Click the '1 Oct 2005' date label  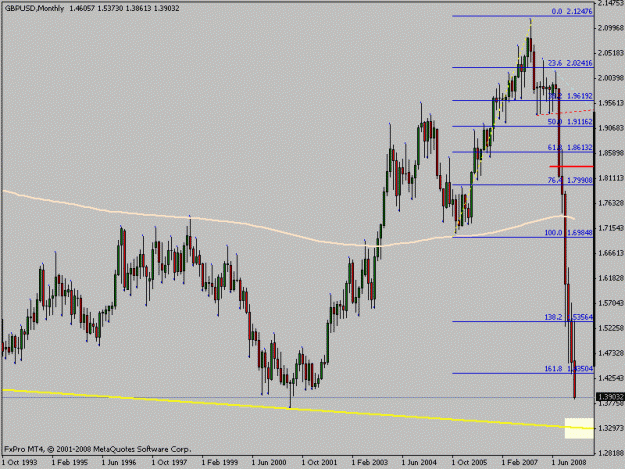[x=469, y=463]
